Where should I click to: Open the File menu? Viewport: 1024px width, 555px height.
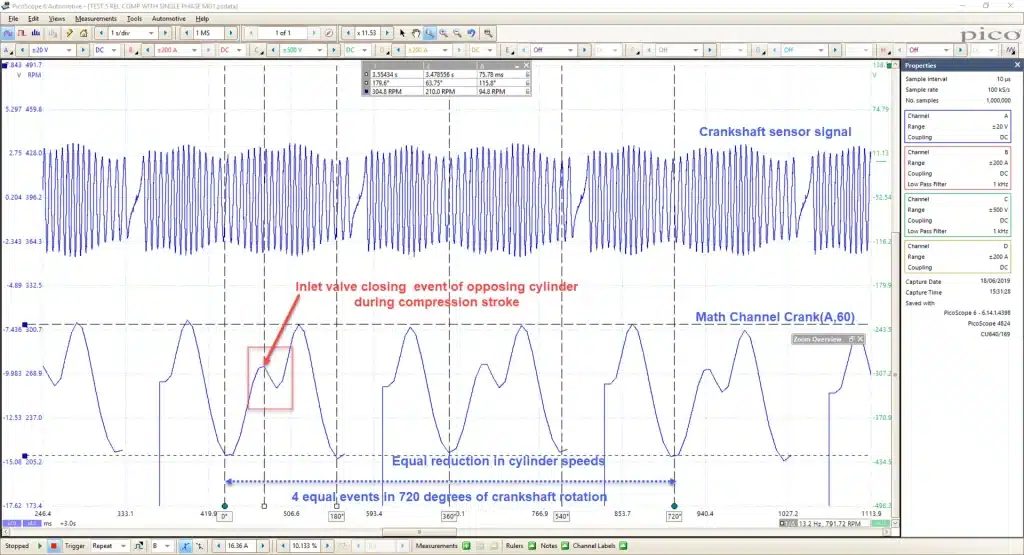13,19
